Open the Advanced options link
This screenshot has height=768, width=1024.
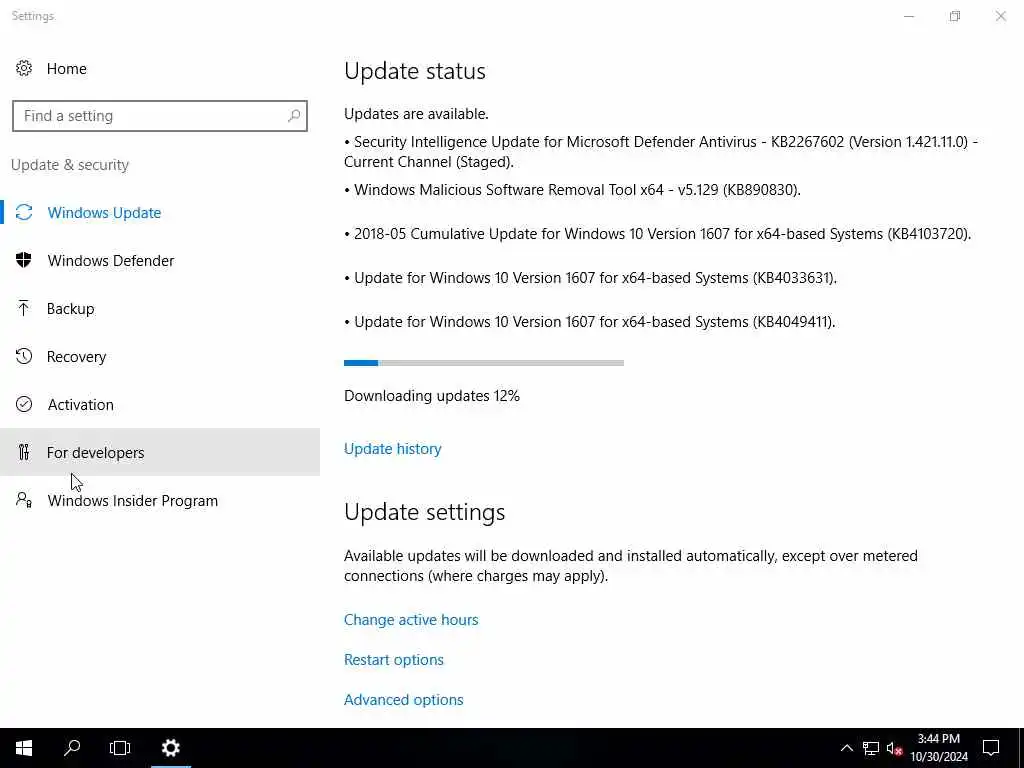pyautogui.click(x=404, y=699)
